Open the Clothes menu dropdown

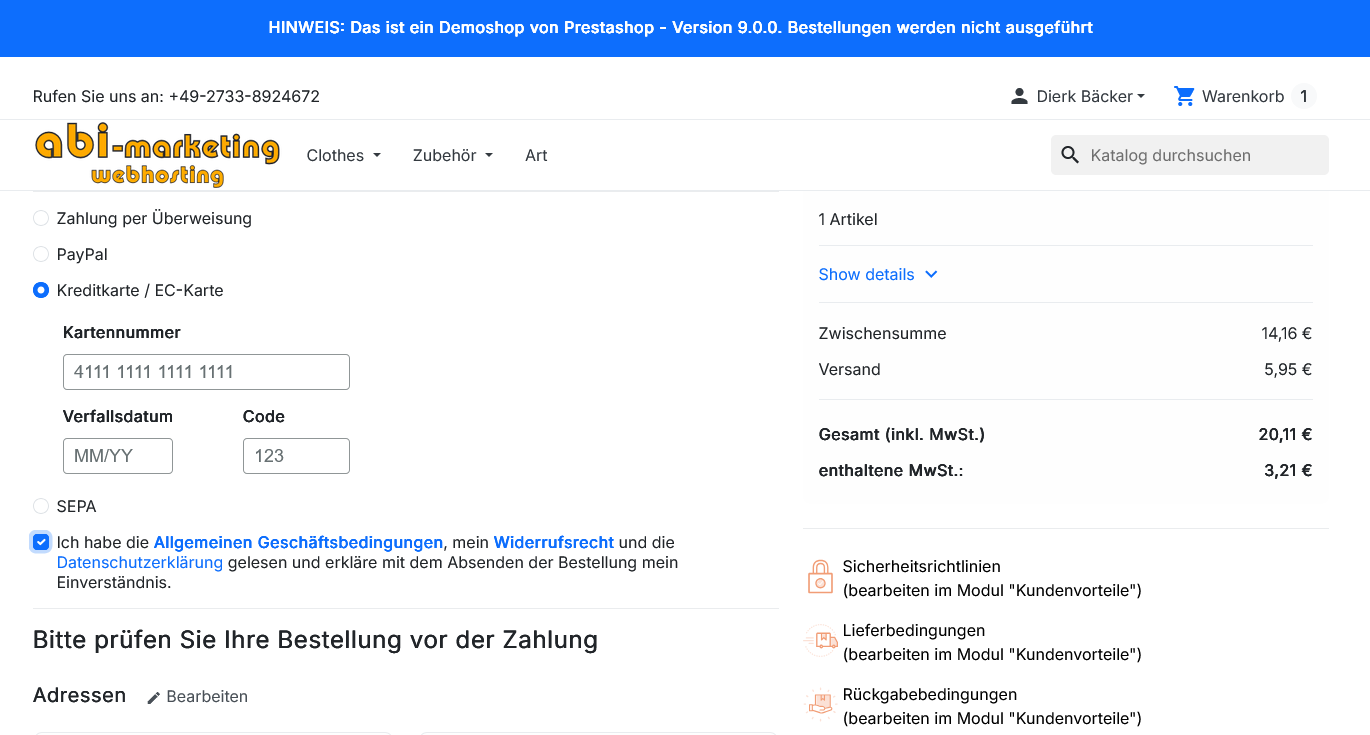click(x=344, y=155)
